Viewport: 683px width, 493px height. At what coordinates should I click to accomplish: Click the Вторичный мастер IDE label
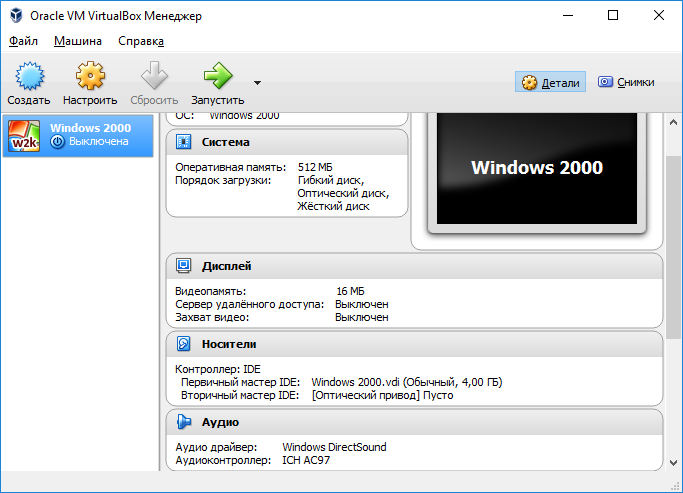pos(240,395)
